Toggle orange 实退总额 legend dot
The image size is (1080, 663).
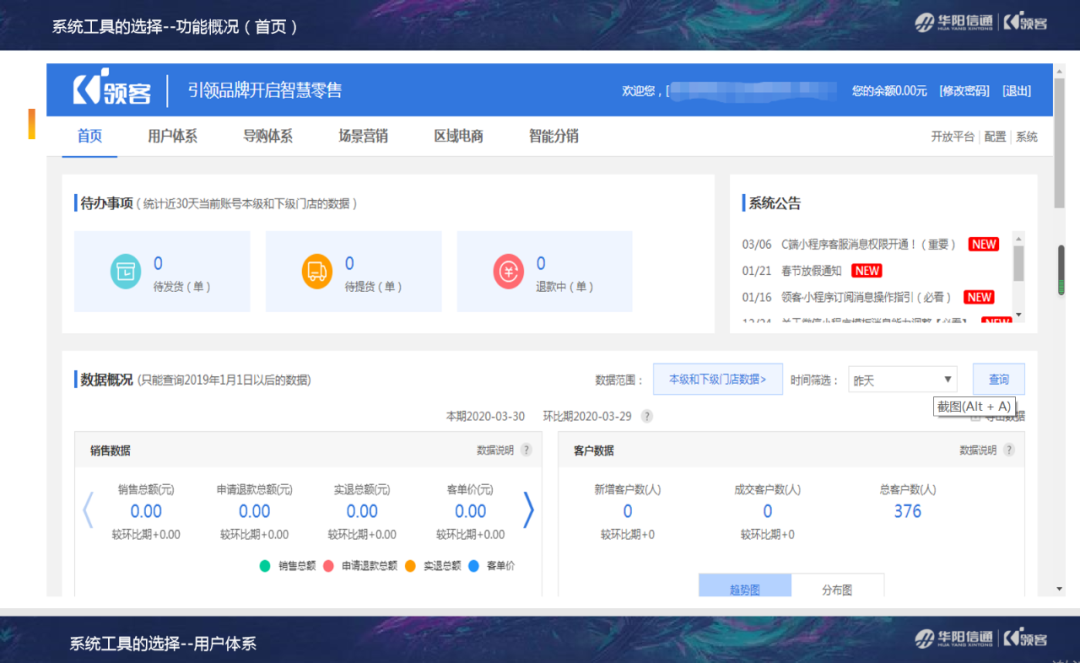point(410,566)
